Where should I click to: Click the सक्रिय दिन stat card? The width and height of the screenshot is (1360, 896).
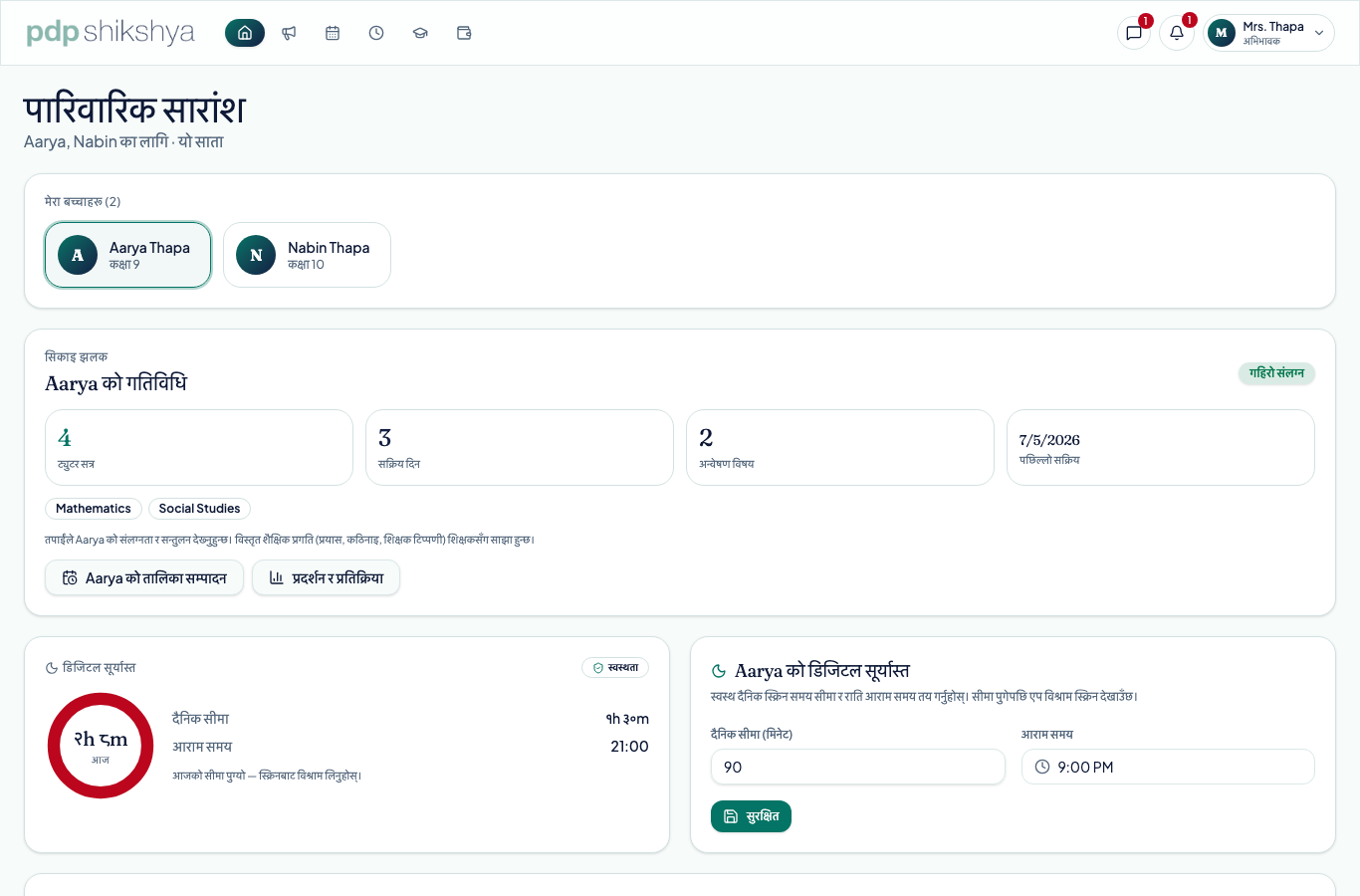pos(520,448)
